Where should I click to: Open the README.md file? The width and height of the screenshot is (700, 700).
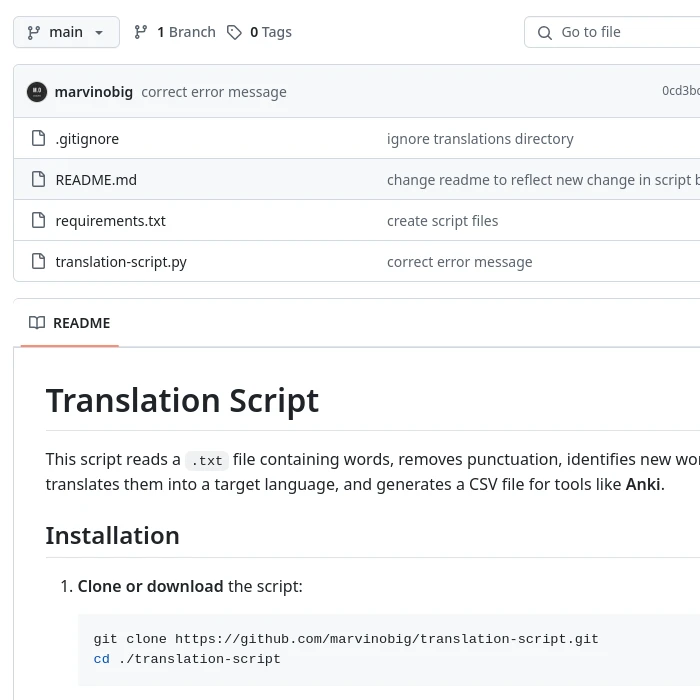96,180
